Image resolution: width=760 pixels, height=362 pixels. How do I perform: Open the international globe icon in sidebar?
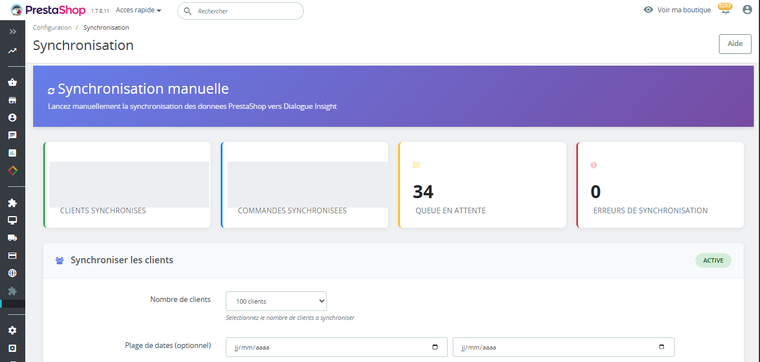pyautogui.click(x=13, y=273)
